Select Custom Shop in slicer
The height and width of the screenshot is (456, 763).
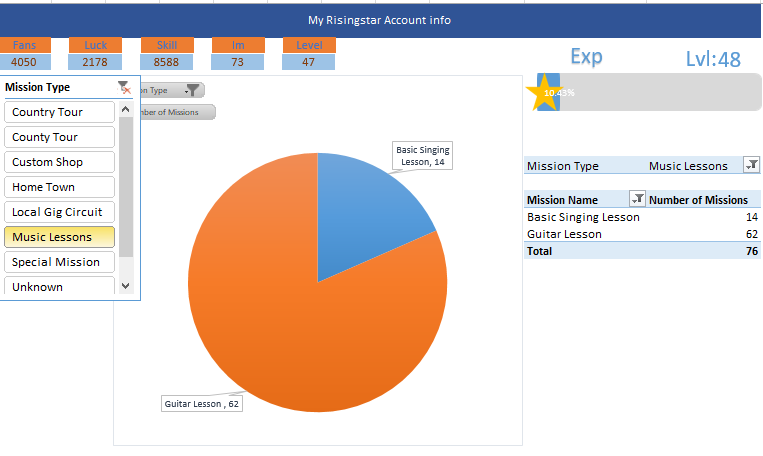59,162
